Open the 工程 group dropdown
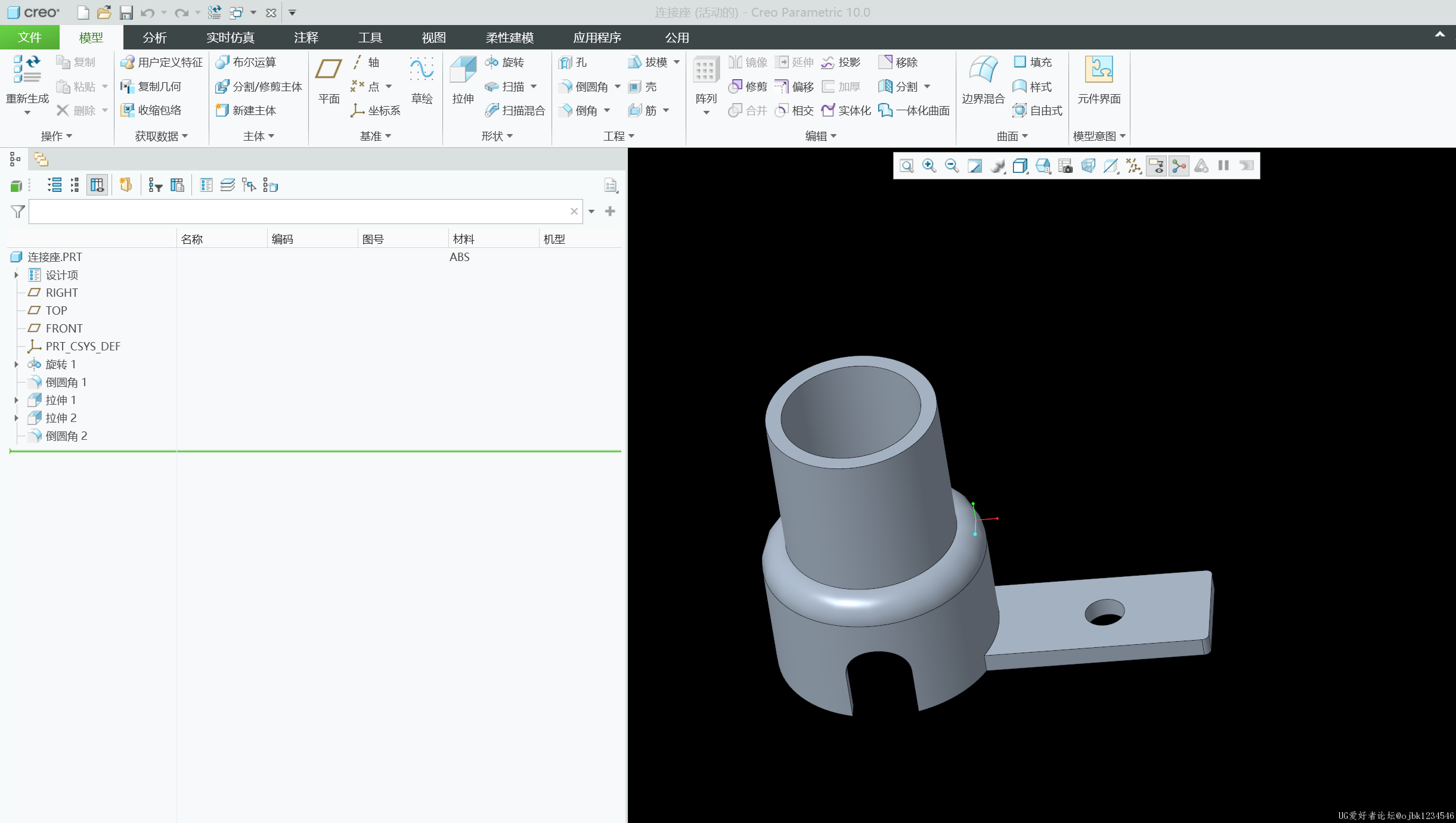Image resolution: width=1456 pixels, height=823 pixels. tap(619, 136)
